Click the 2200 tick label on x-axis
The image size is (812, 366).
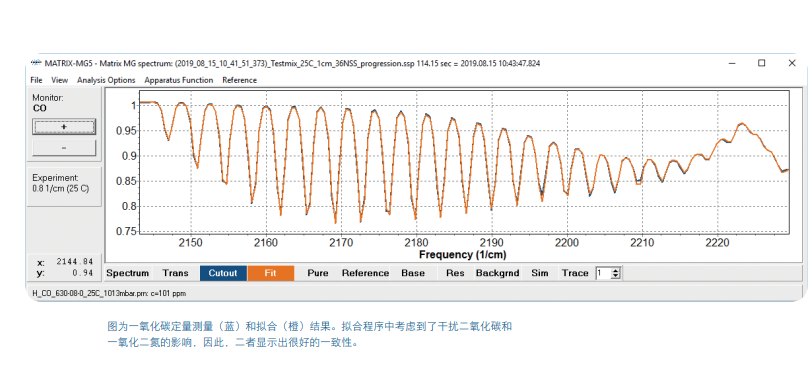[x=567, y=242]
